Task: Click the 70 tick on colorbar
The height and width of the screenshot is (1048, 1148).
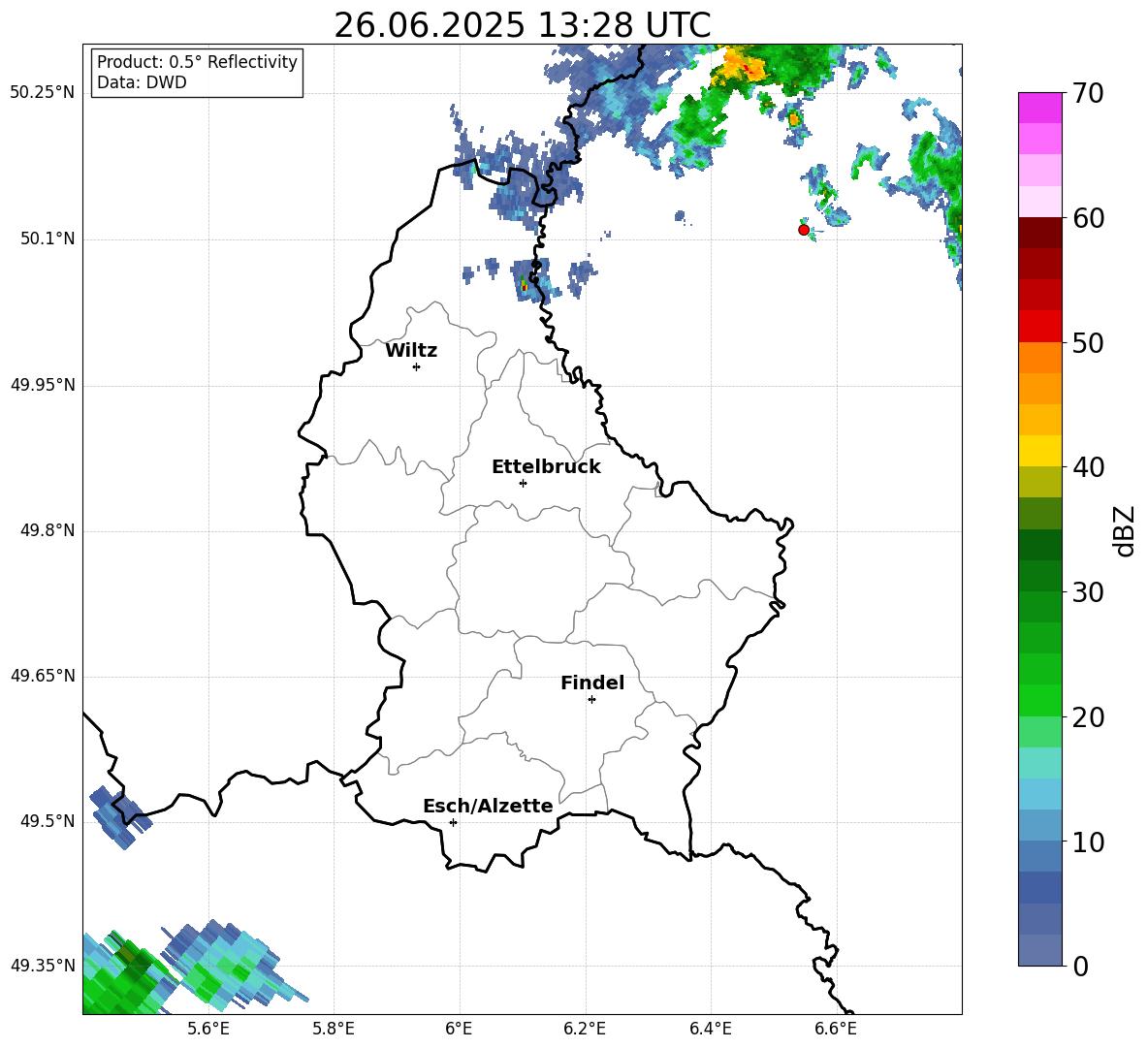Action: click(1088, 93)
